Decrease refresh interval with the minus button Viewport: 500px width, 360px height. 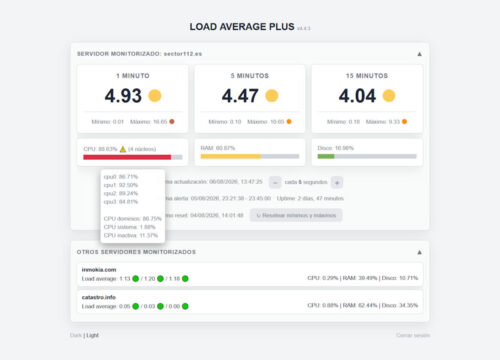click(x=275, y=182)
